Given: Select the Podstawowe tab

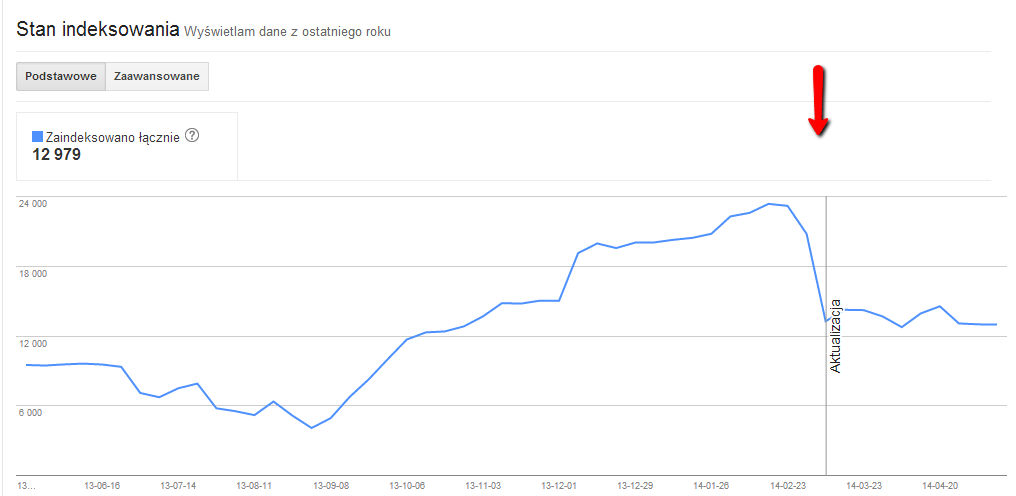Looking at the screenshot, I should point(60,77).
